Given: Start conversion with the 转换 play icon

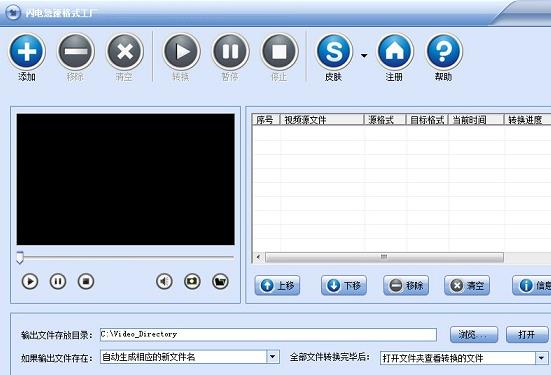Looking at the screenshot, I should [x=181, y=51].
